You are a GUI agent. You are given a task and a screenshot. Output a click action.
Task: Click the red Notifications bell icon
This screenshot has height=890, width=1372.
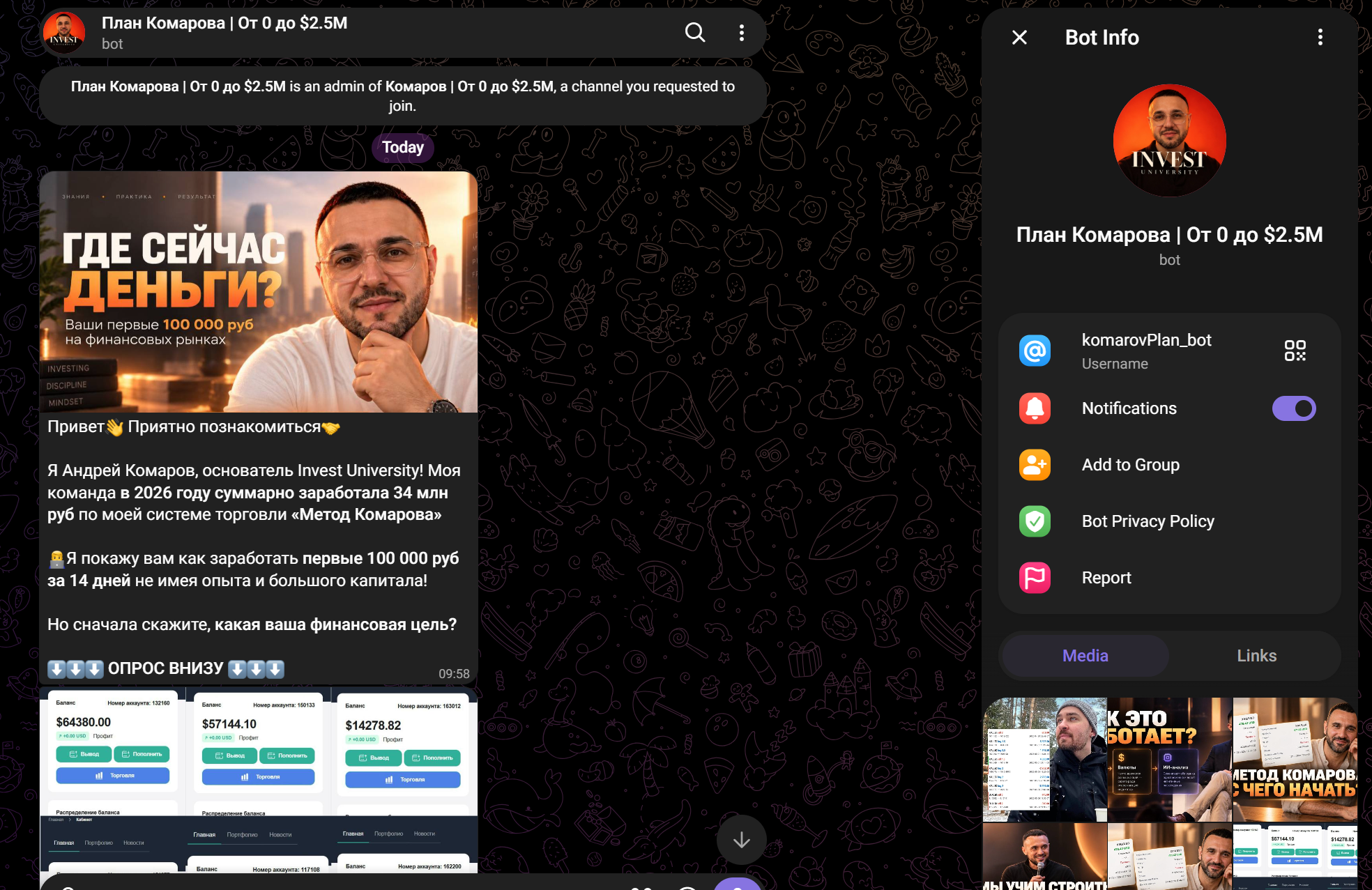(x=1035, y=408)
